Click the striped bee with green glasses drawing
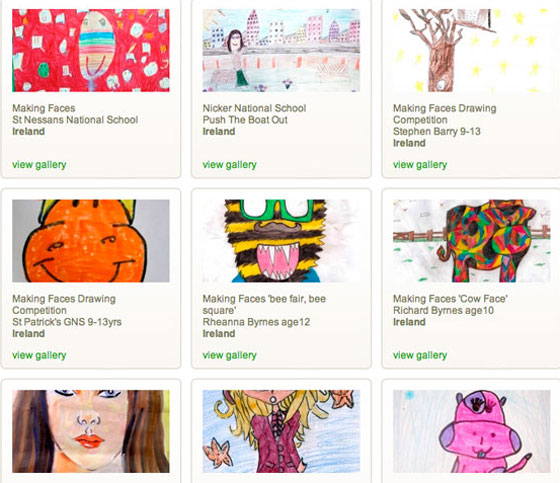 pos(281,241)
